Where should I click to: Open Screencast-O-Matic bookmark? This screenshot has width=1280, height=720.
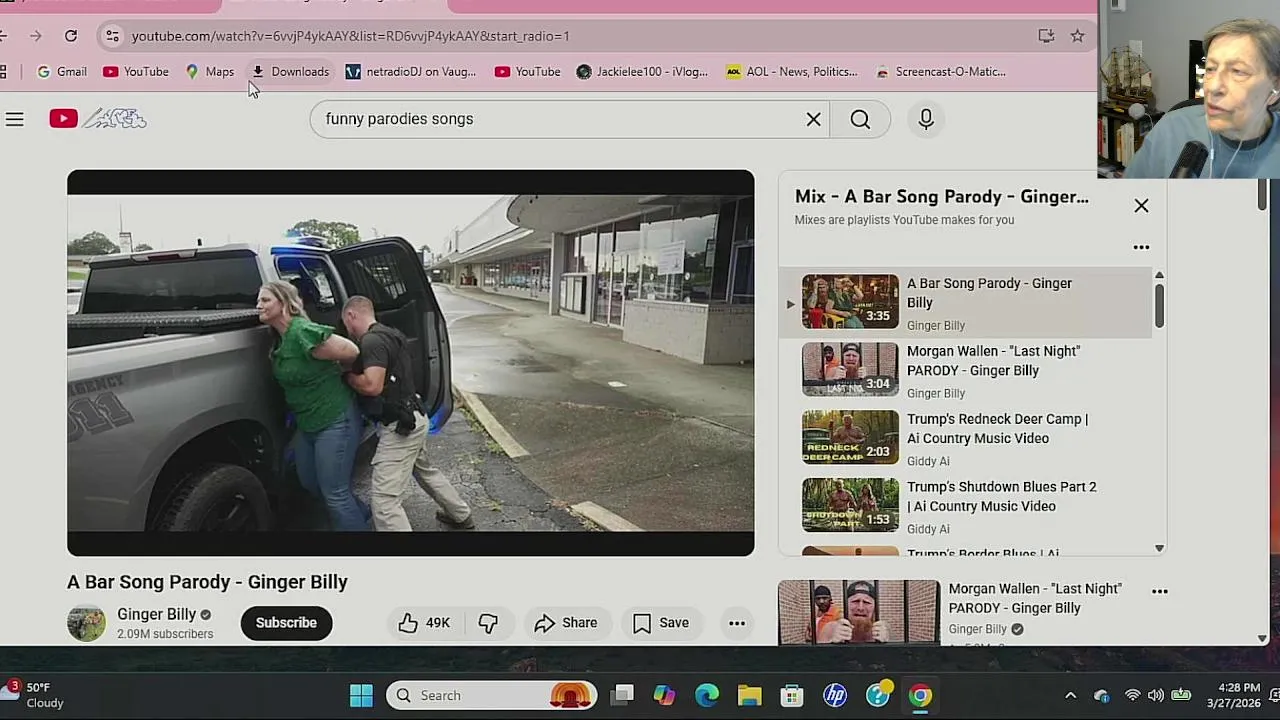(940, 72)
